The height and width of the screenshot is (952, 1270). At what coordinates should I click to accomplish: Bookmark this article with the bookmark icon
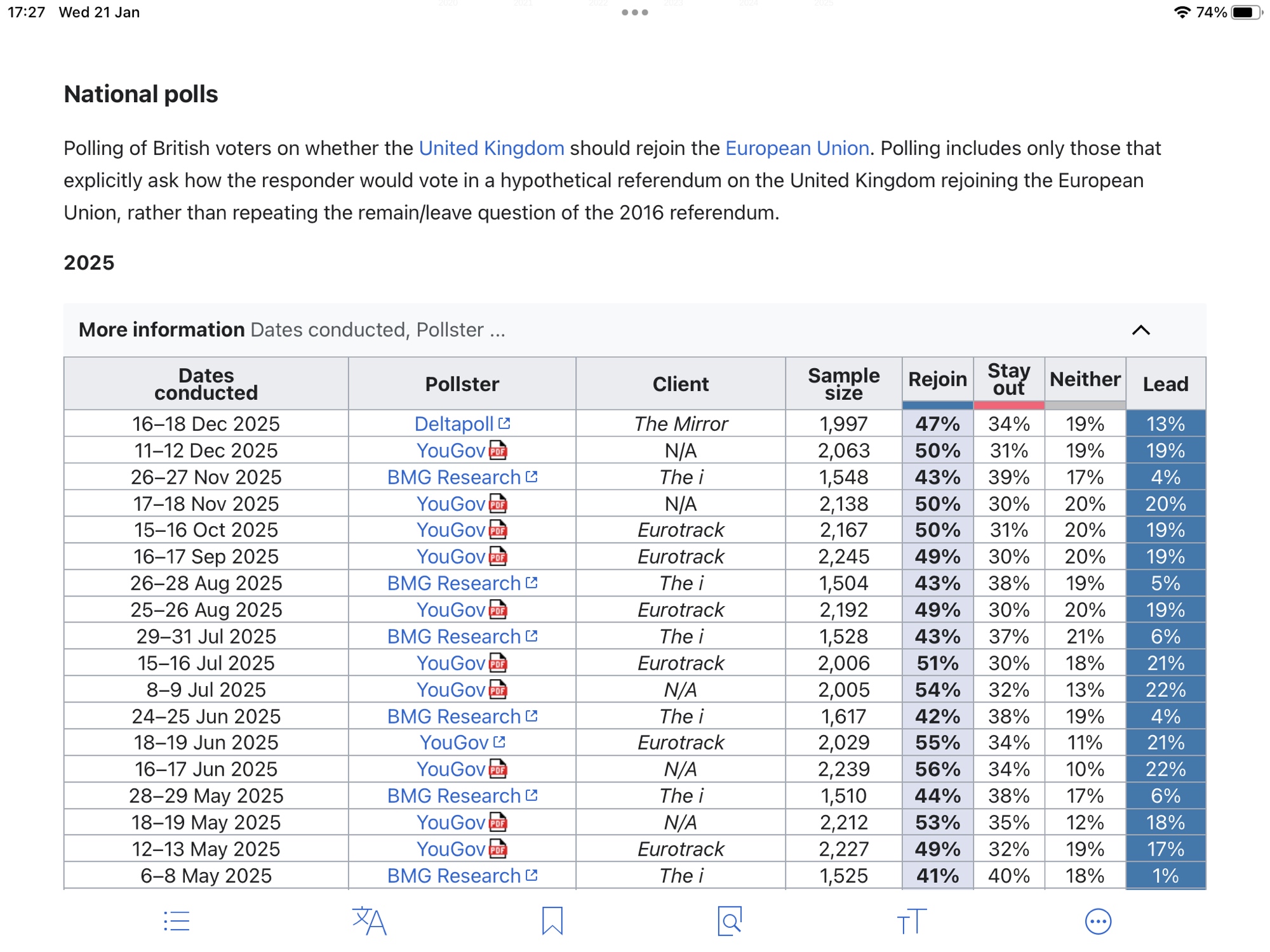[552, 921]
